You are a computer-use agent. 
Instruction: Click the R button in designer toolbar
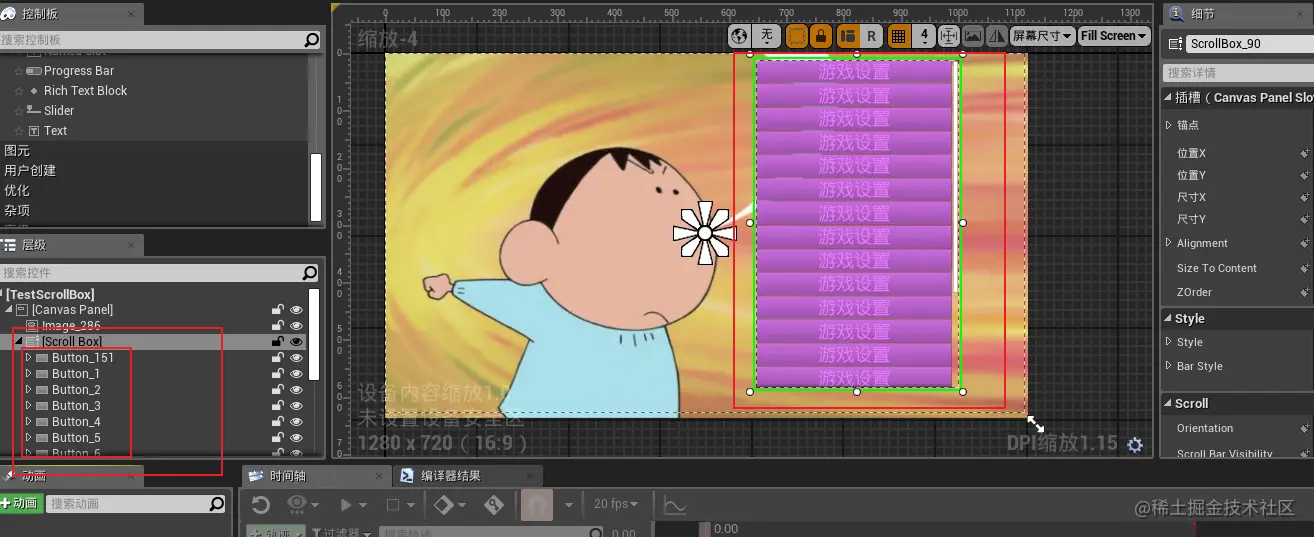[x=871, y=36]
